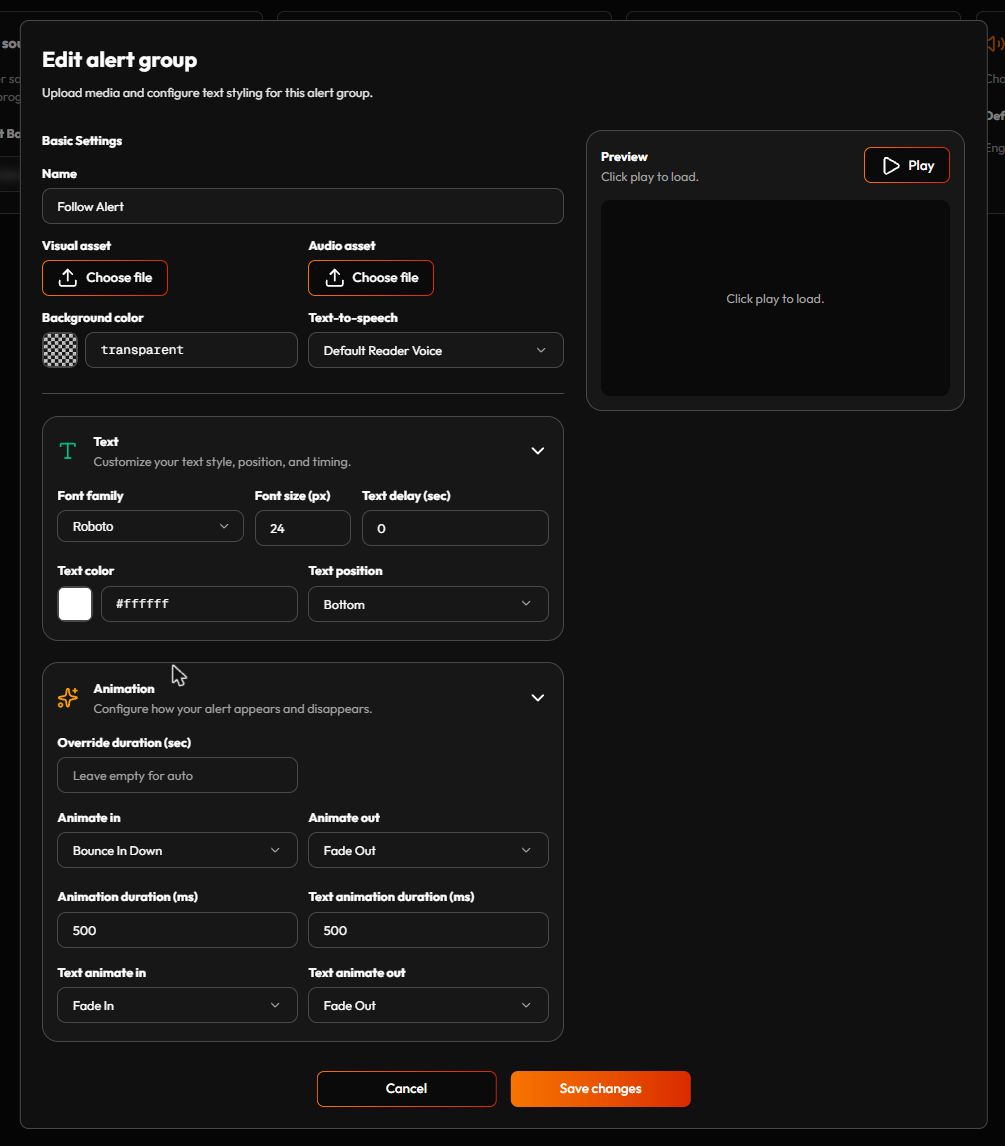This screenshot has height=1146, width=1005.
Task: Collapse the Animation section chevron
Action: coord(537,698)
